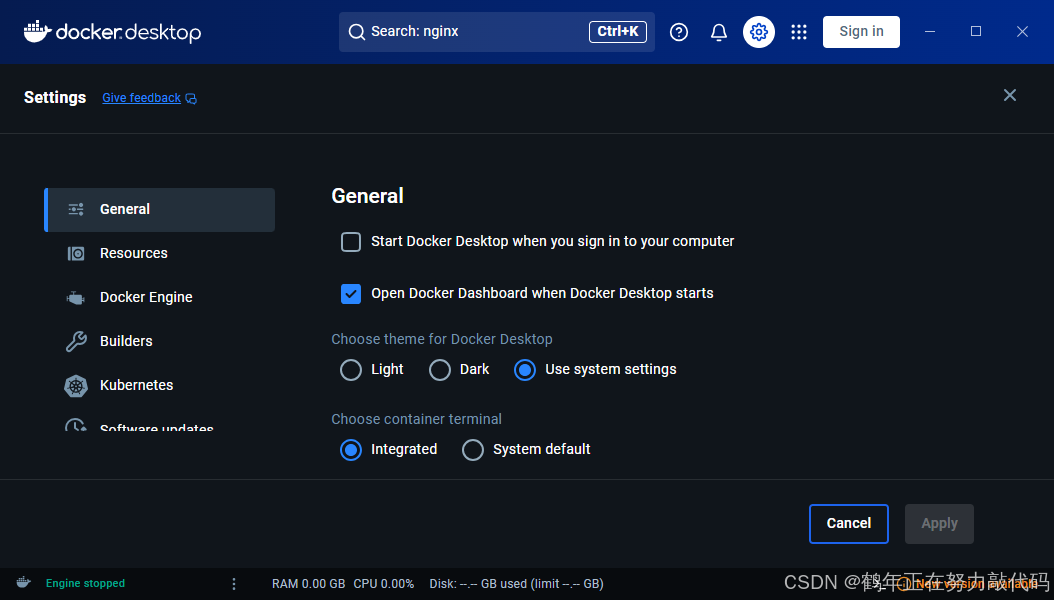Click into the Search nginx field

click(x=497, y=32)
